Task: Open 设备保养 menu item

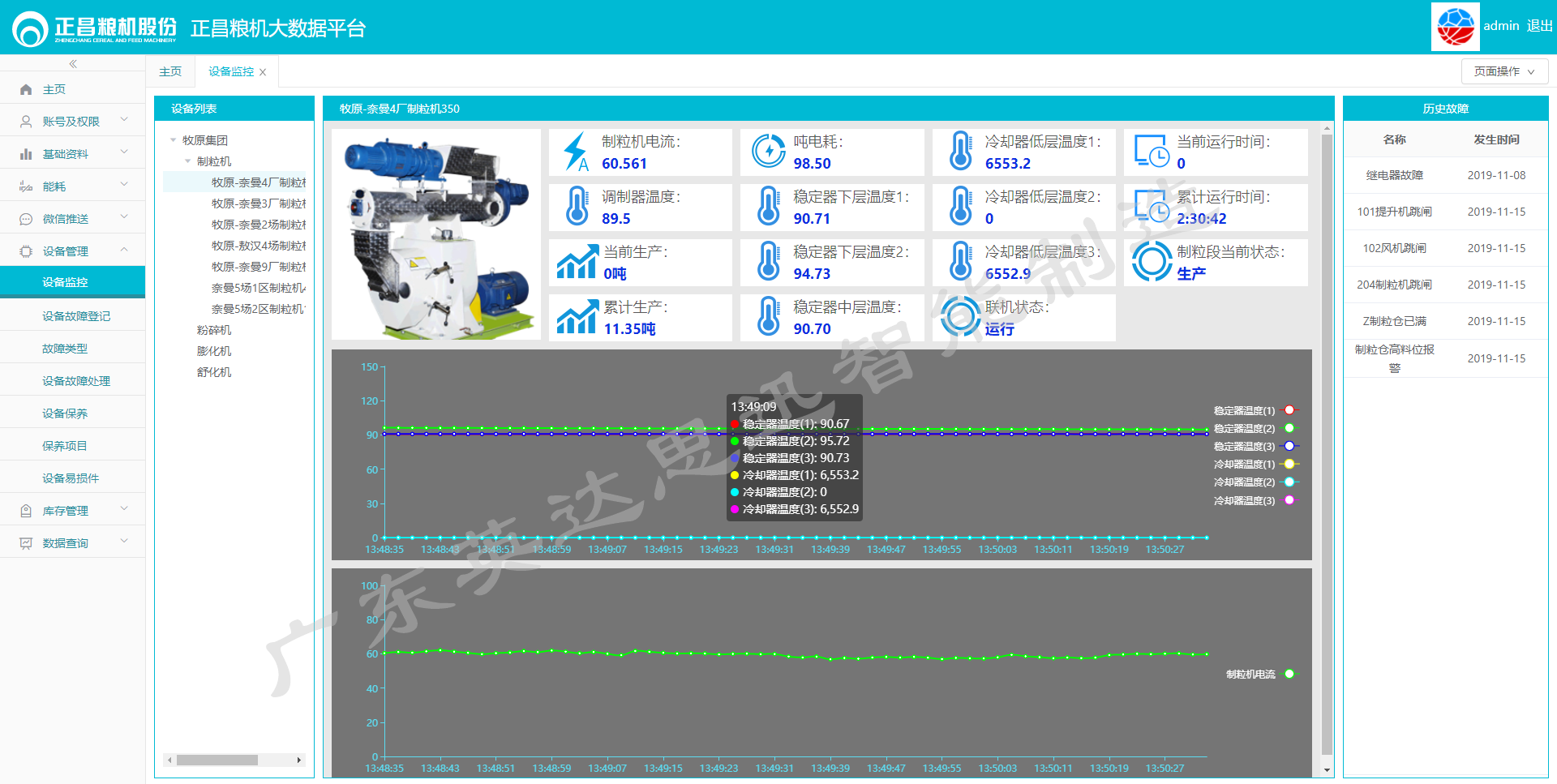Action: click(73, 413)
